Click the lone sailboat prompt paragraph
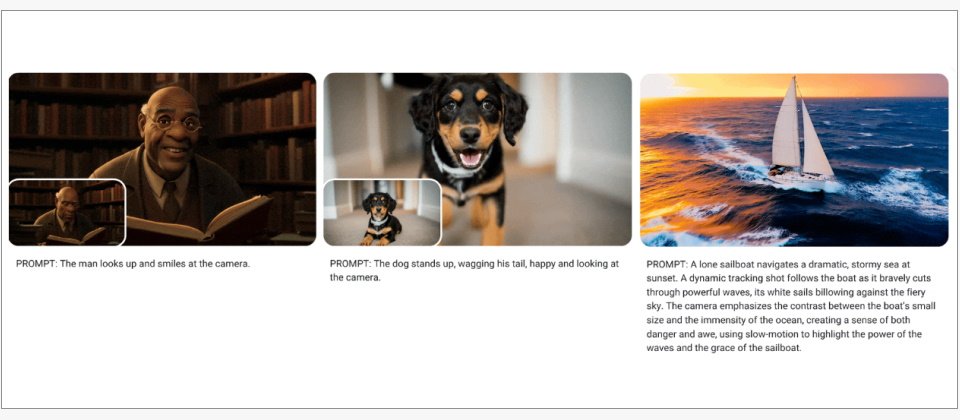 tap(786, 306)
